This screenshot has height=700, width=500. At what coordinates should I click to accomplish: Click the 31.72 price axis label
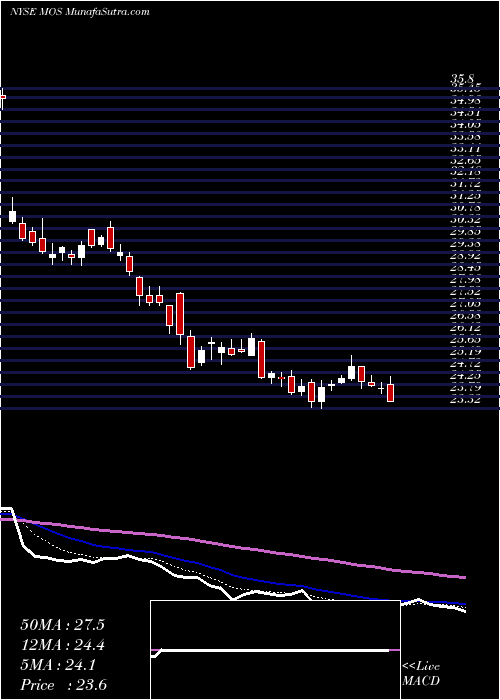pyautogui.click(x=466, y=184)
